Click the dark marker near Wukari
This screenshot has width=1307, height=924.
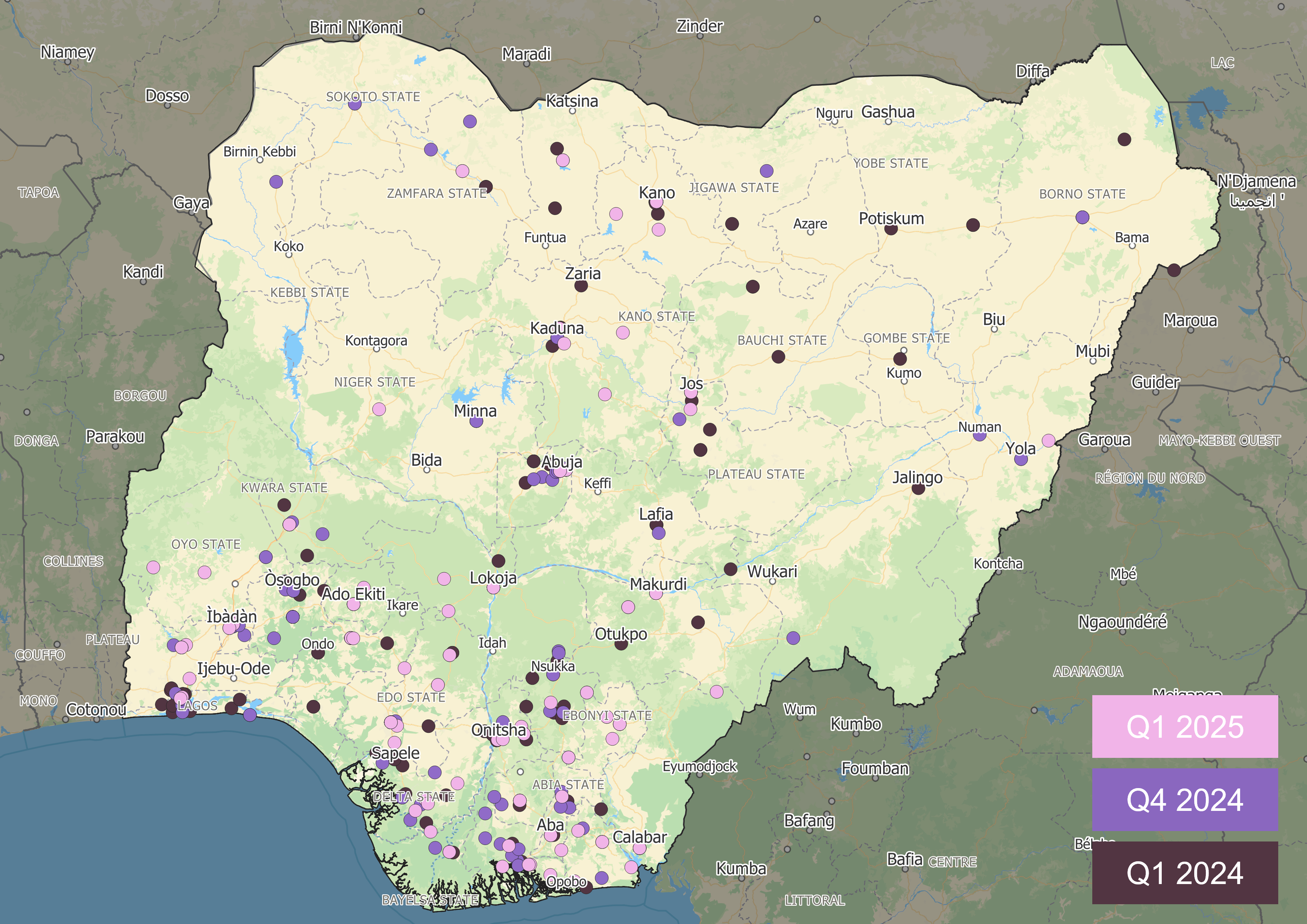(731, 569)
